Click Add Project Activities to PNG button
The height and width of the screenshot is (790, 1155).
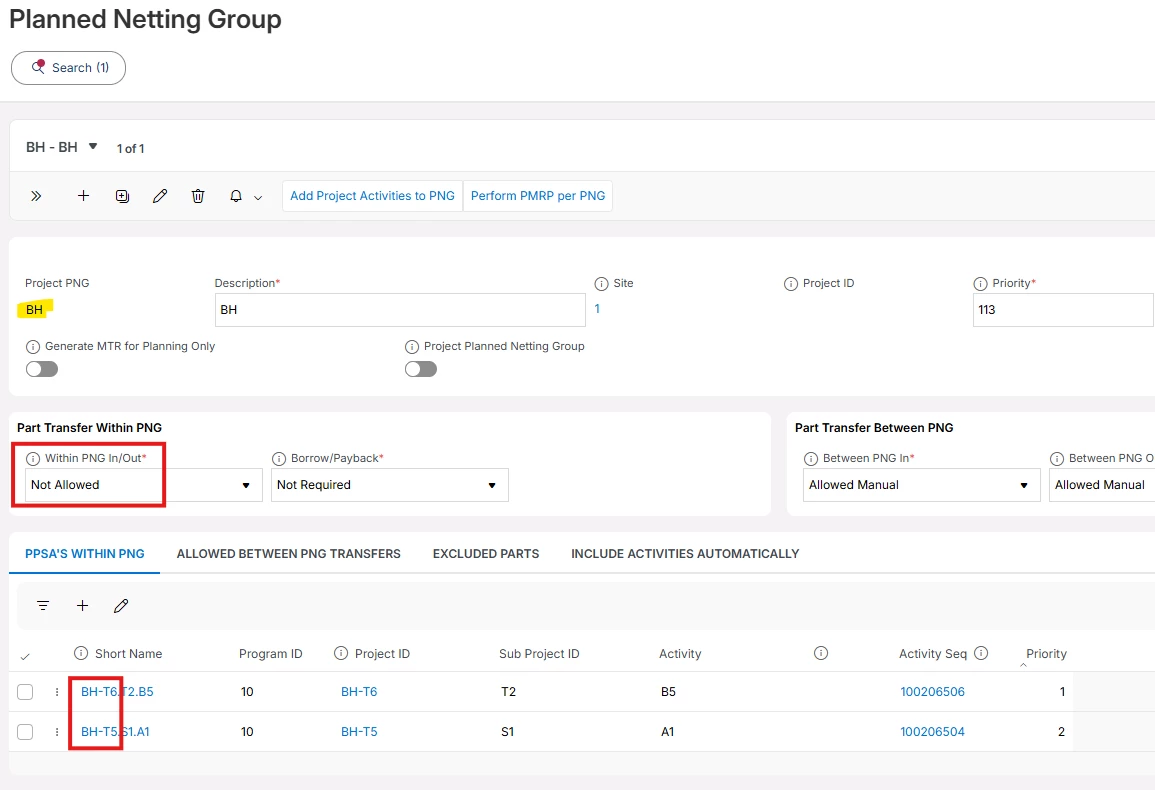click(373, 196)
